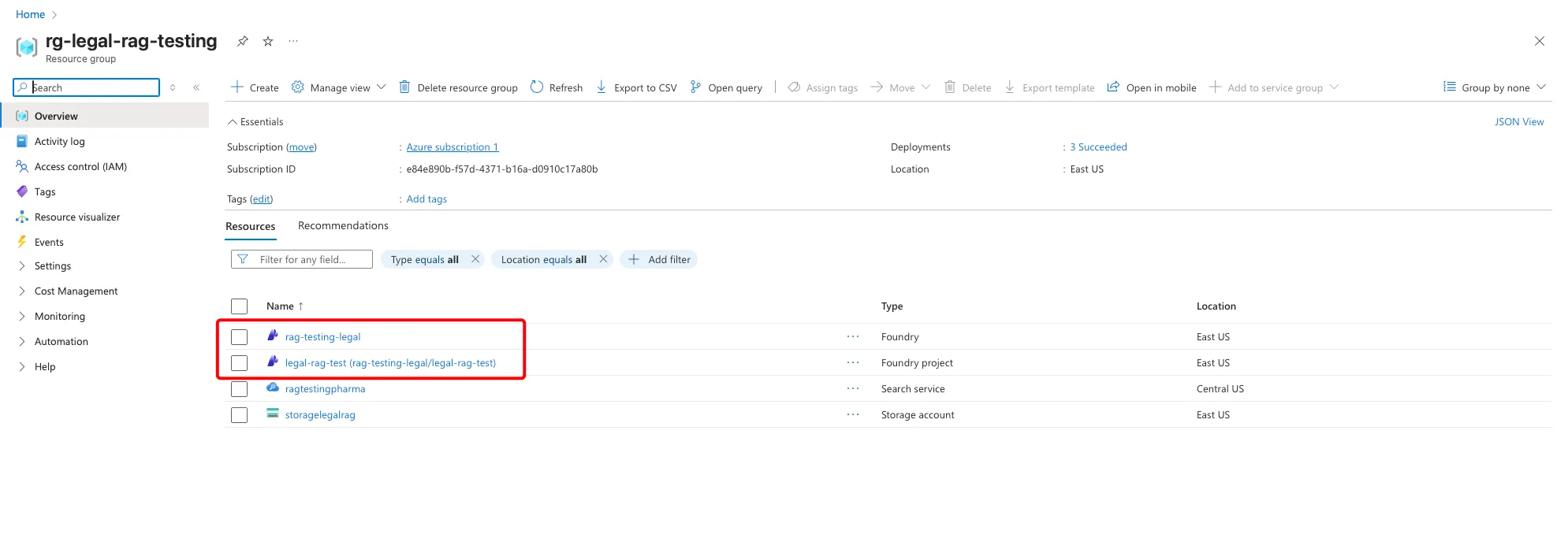The height and width of the screenshot is (553, 1568).
Task: Remove the Type equals all filter
Action: (475, 258)
